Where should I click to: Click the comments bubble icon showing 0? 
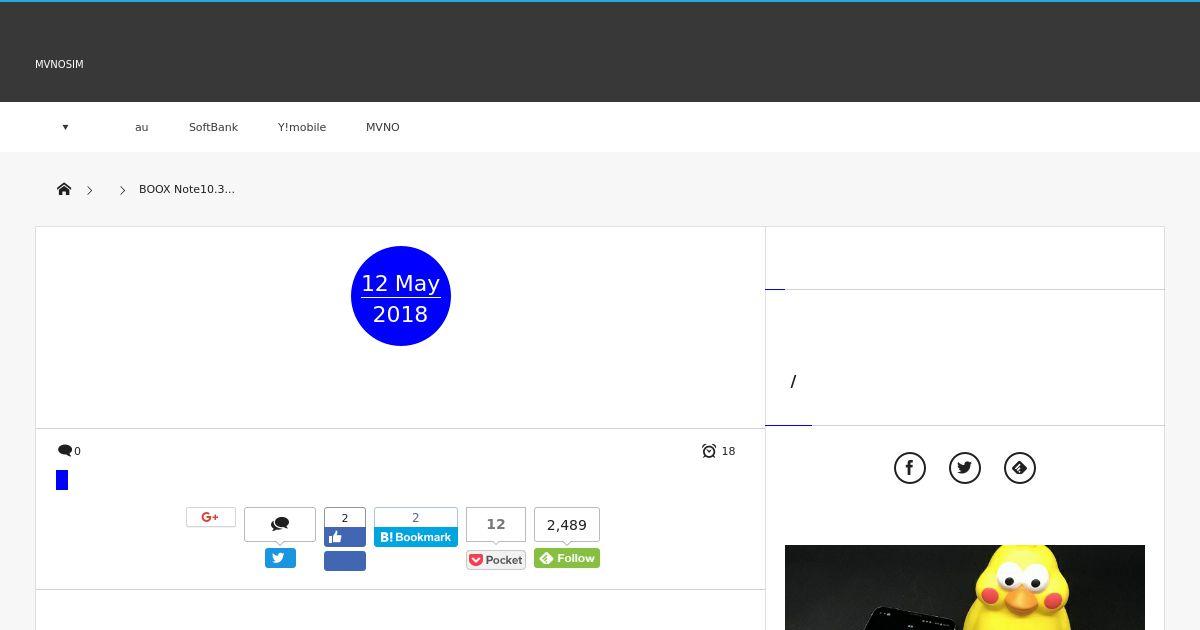tap(65, 451)
